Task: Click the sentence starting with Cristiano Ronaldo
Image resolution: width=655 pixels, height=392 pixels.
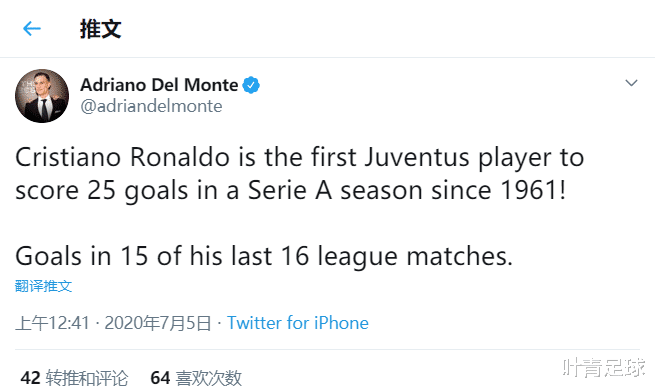Action: [300, 174]
